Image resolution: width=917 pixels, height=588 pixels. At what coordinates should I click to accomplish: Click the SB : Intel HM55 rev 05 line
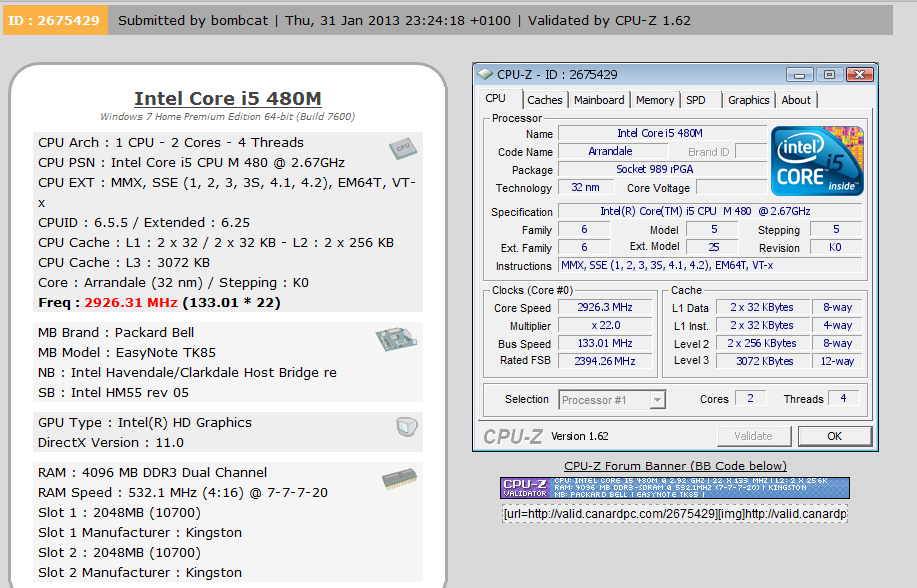[113, 393]
